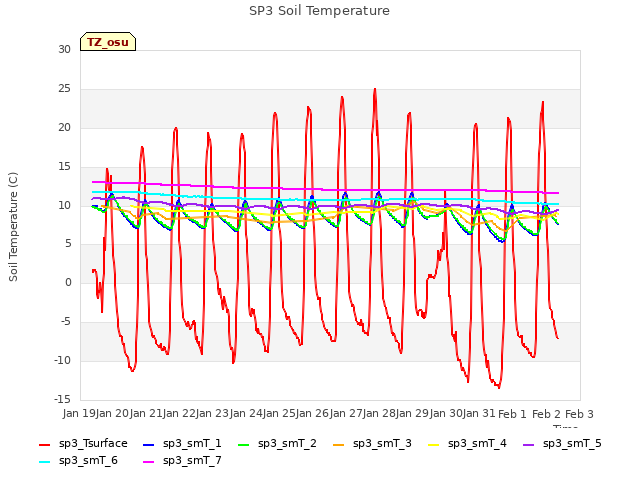Click the blue sp3_smT_1 legend swatch

click(x=149, y=444)
